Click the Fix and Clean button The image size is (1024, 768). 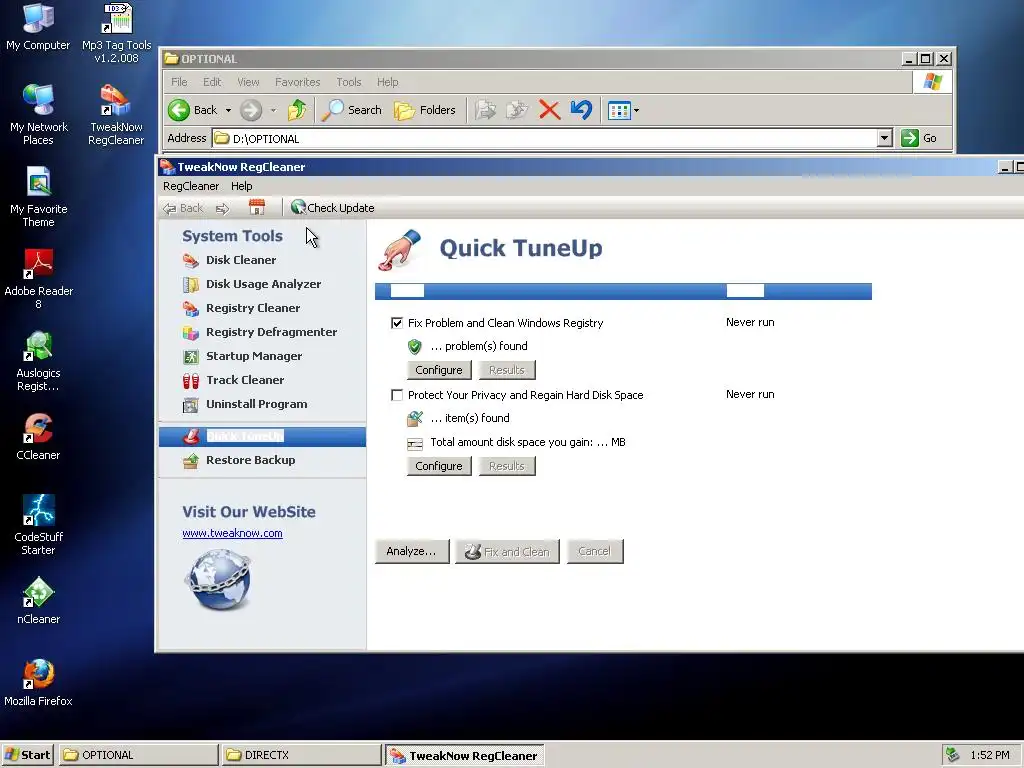pos(507,551)
